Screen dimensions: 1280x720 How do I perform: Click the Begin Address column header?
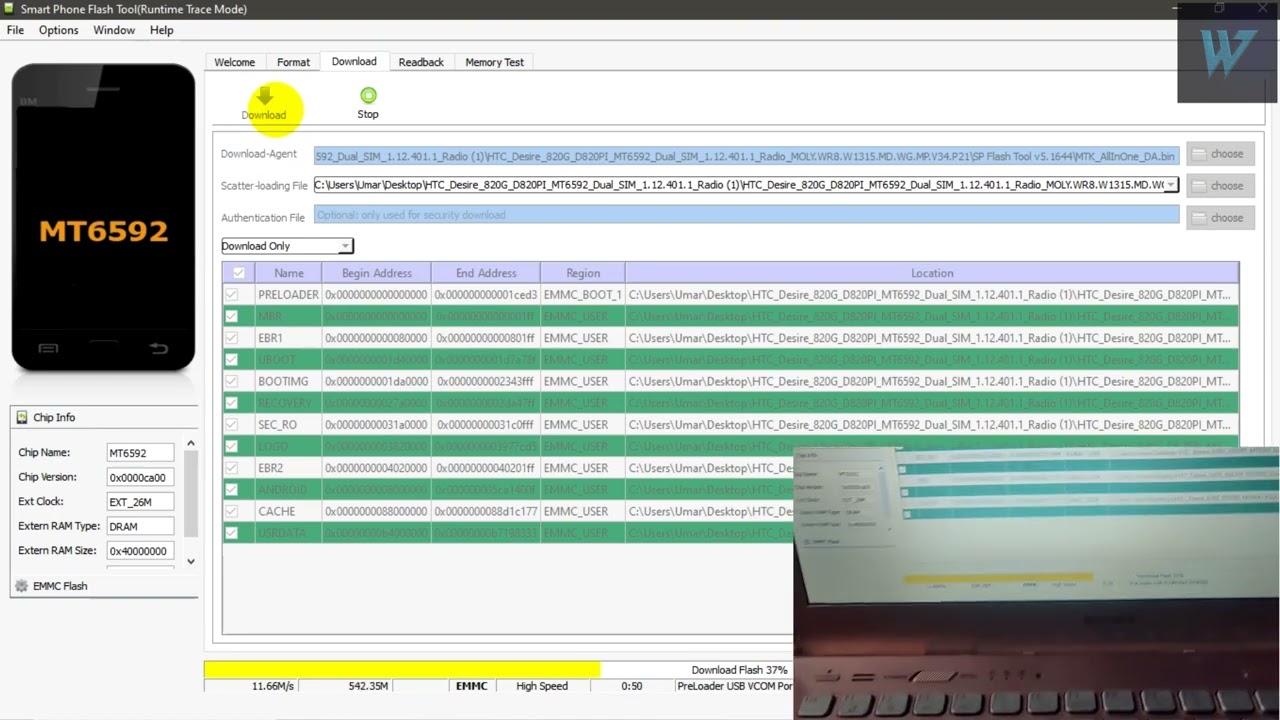(x=376, y=273)
